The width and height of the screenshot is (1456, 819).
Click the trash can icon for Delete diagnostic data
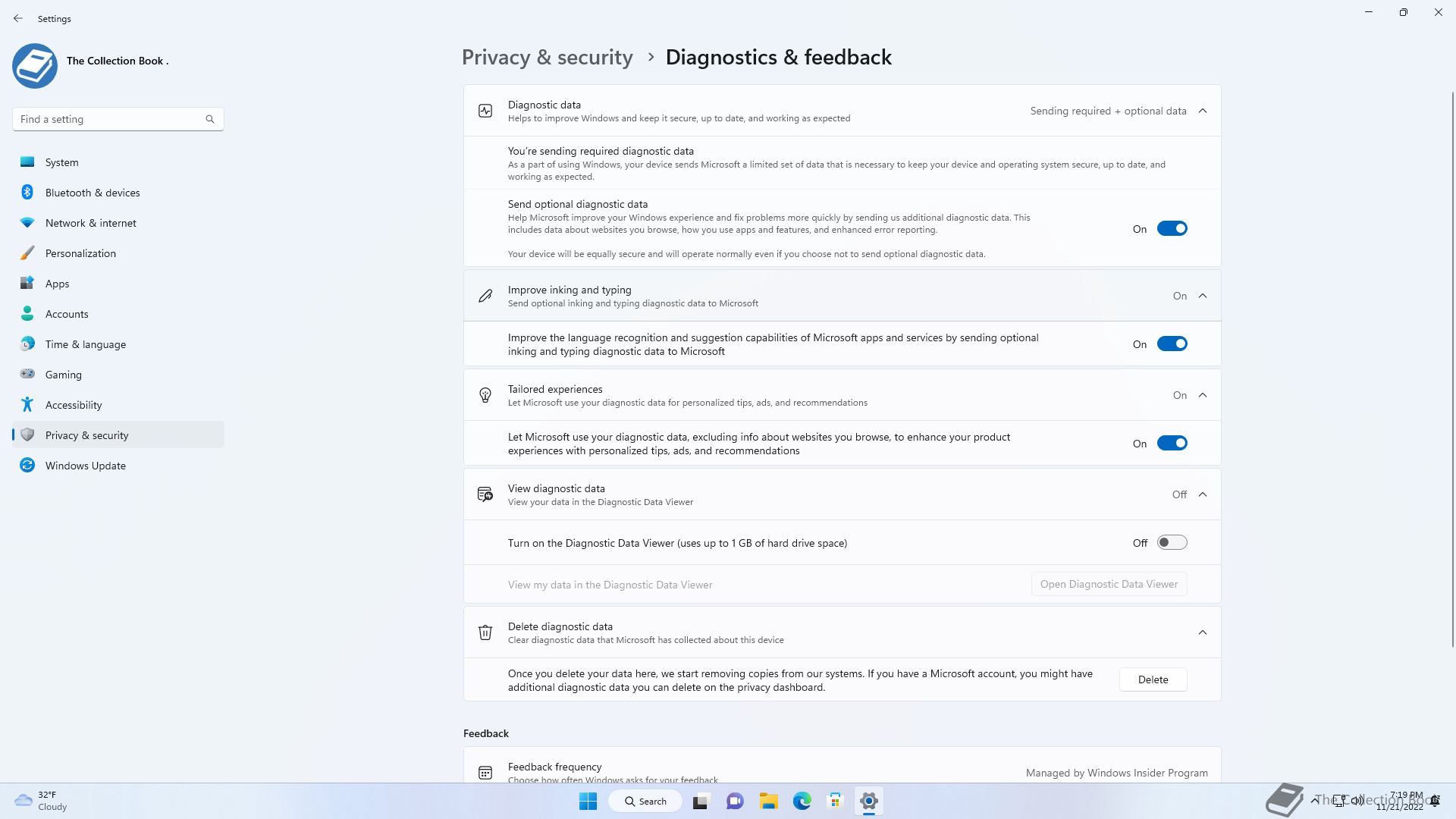485,632
